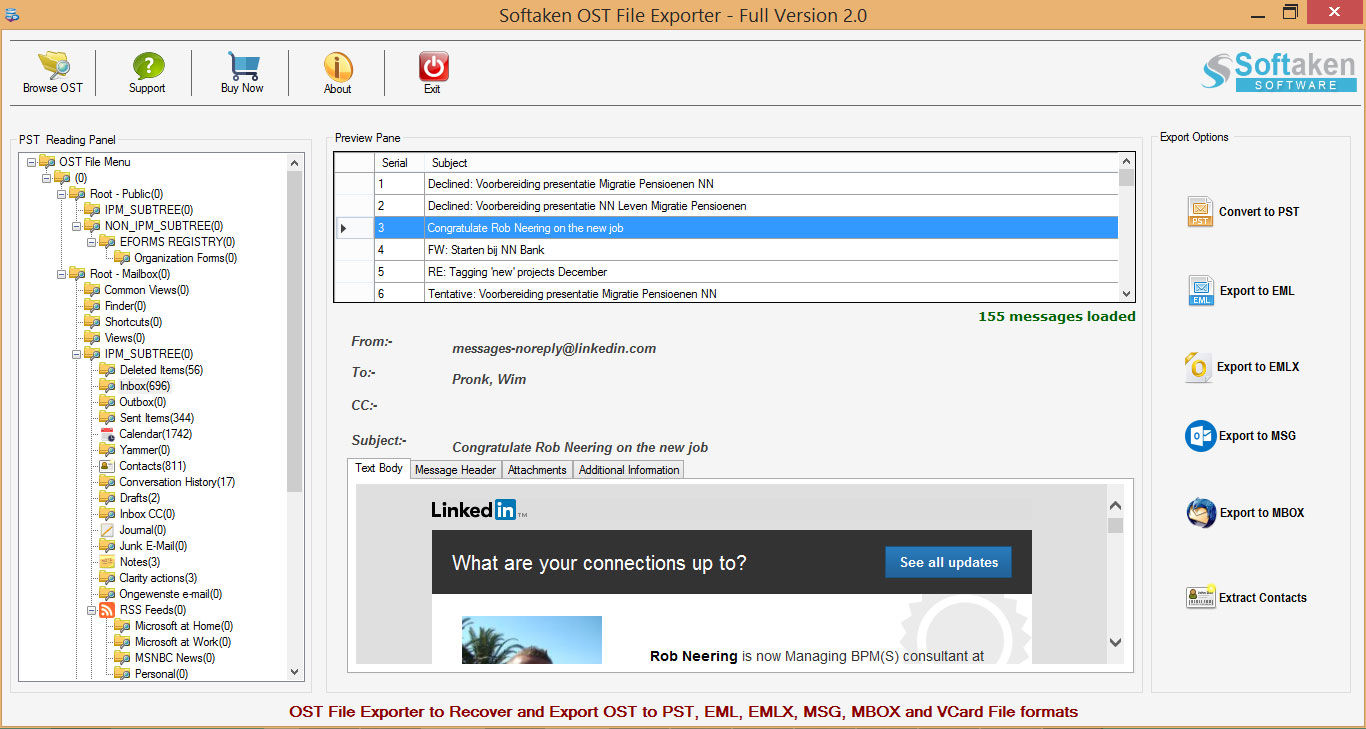The height and width of the screenshot is (729, 1366).
Task: Open the Junk E-Mail(0) folder
Action: (152, 546)
